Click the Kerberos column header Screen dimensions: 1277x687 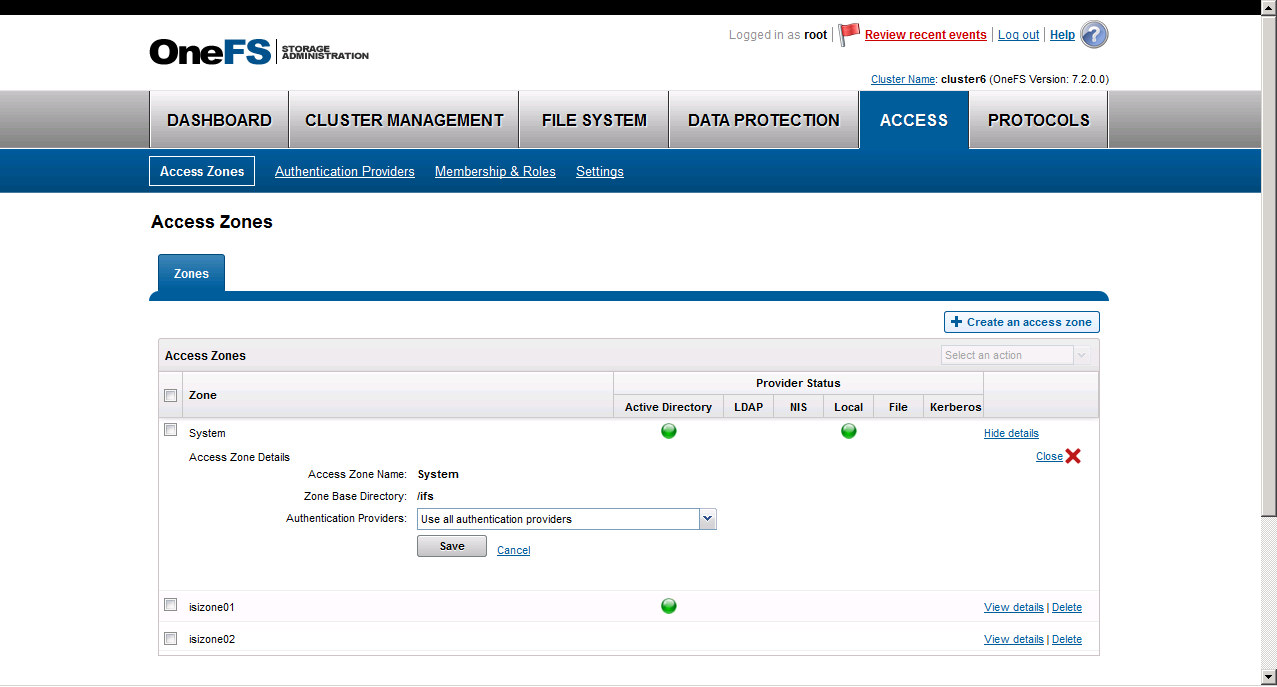(954, 407)
